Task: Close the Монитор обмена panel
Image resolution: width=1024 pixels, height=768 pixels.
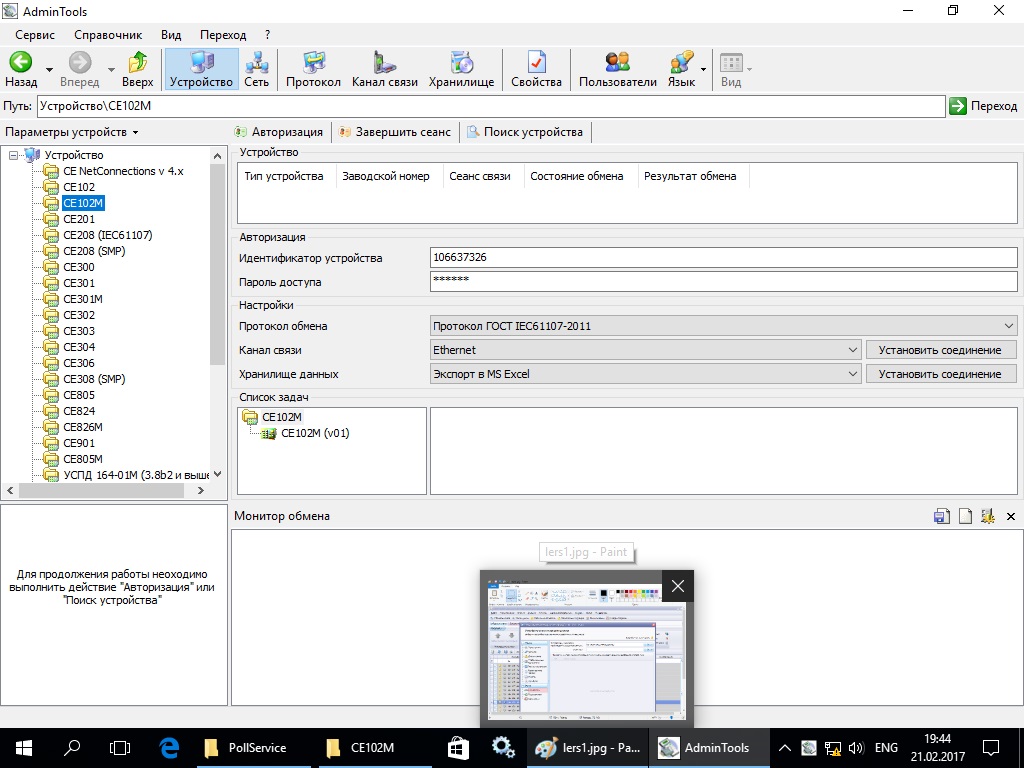Action: tap(1011, 517)
